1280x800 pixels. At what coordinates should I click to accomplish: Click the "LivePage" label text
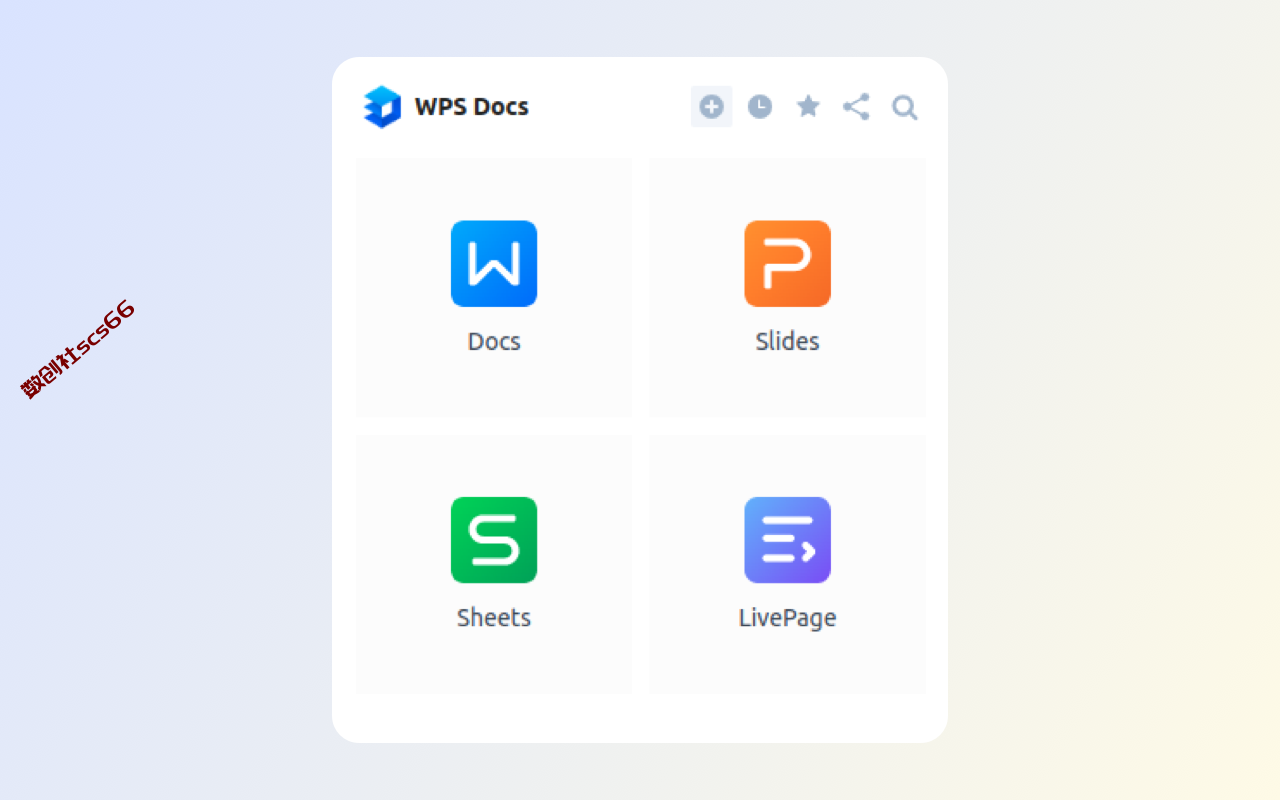click(787, 618)
